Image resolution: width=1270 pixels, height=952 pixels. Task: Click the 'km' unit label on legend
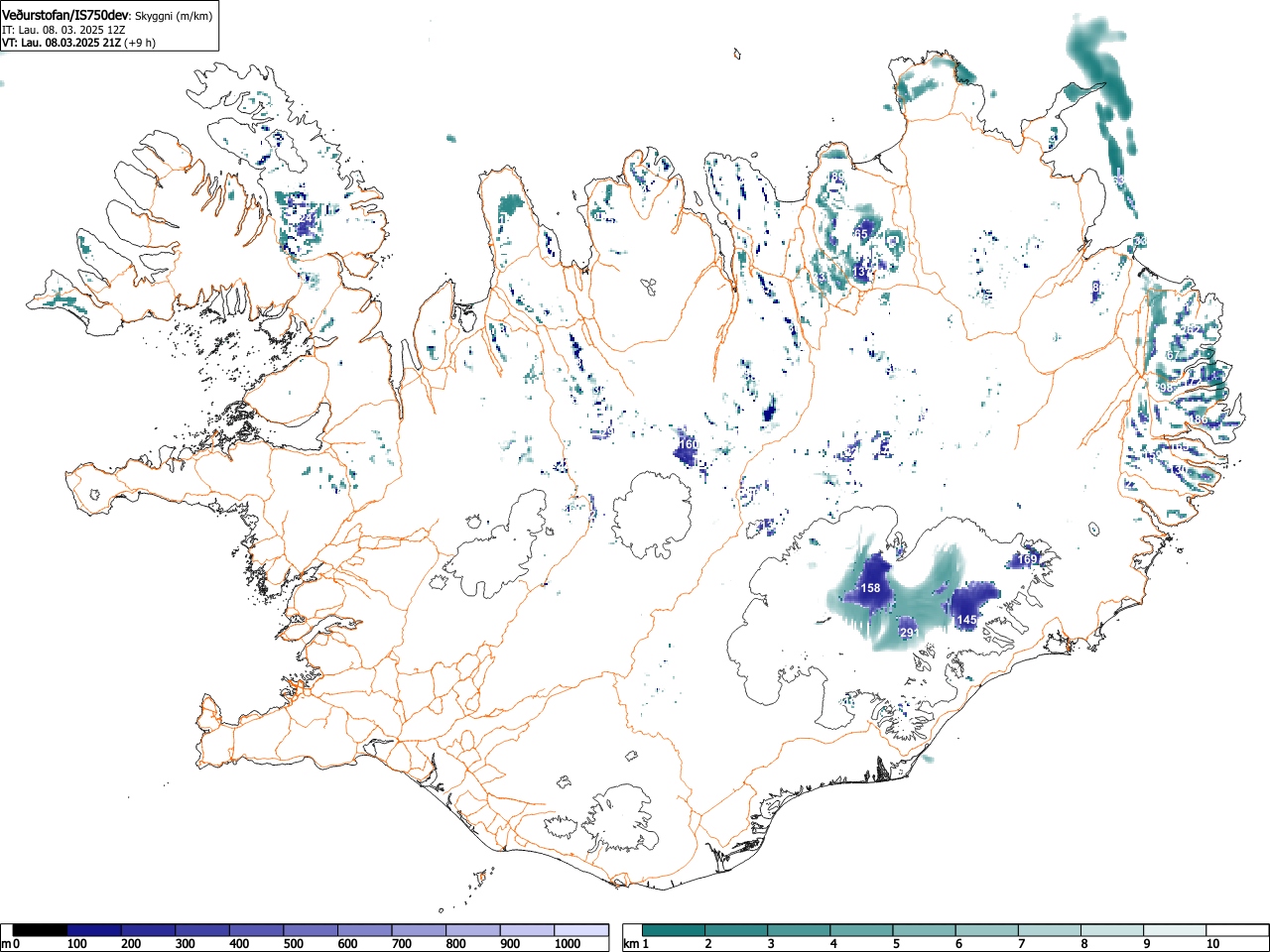(x=631, y=944)
